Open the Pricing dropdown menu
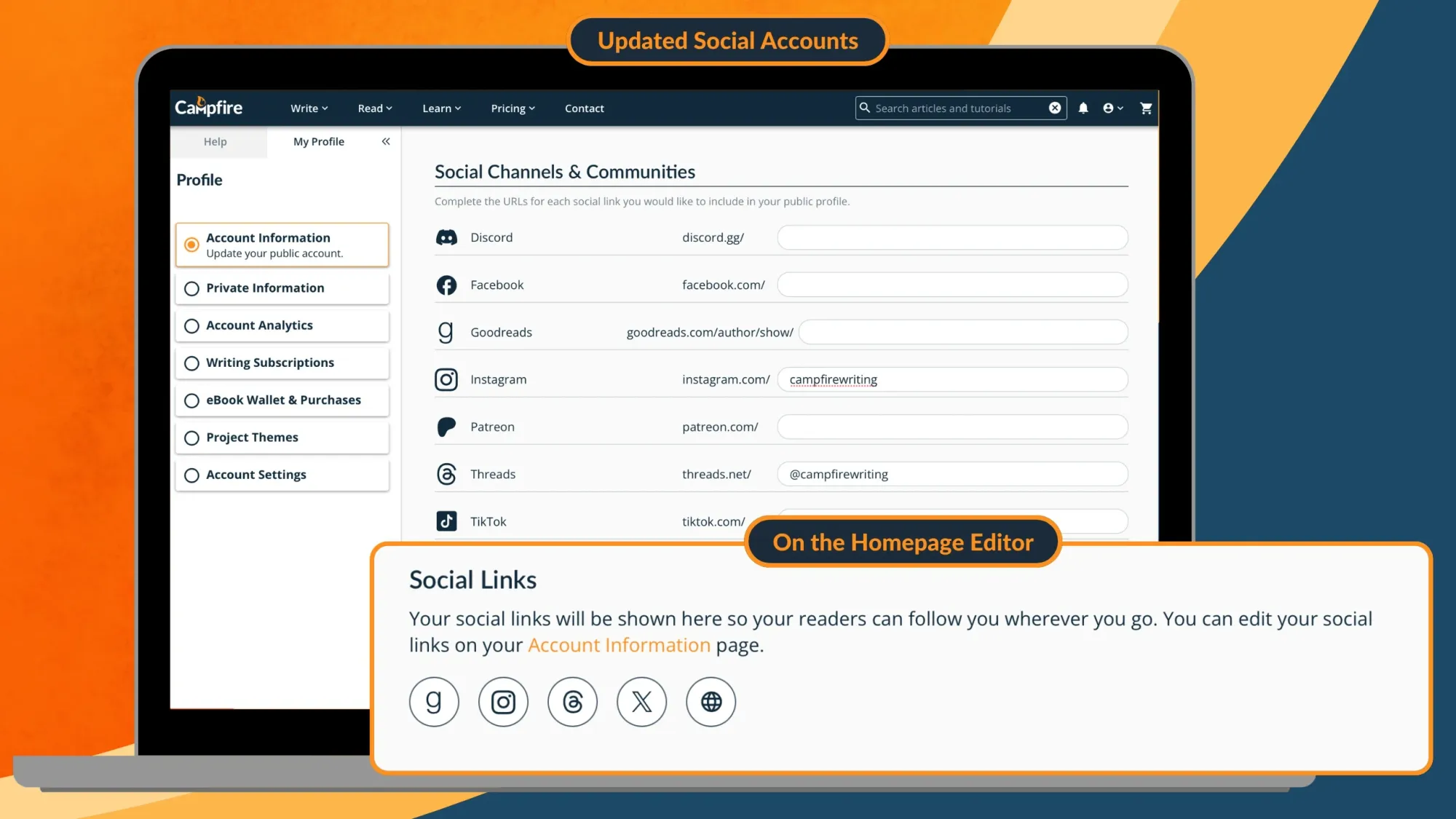Screen dimensions: 1456x819 coord(513,108)
